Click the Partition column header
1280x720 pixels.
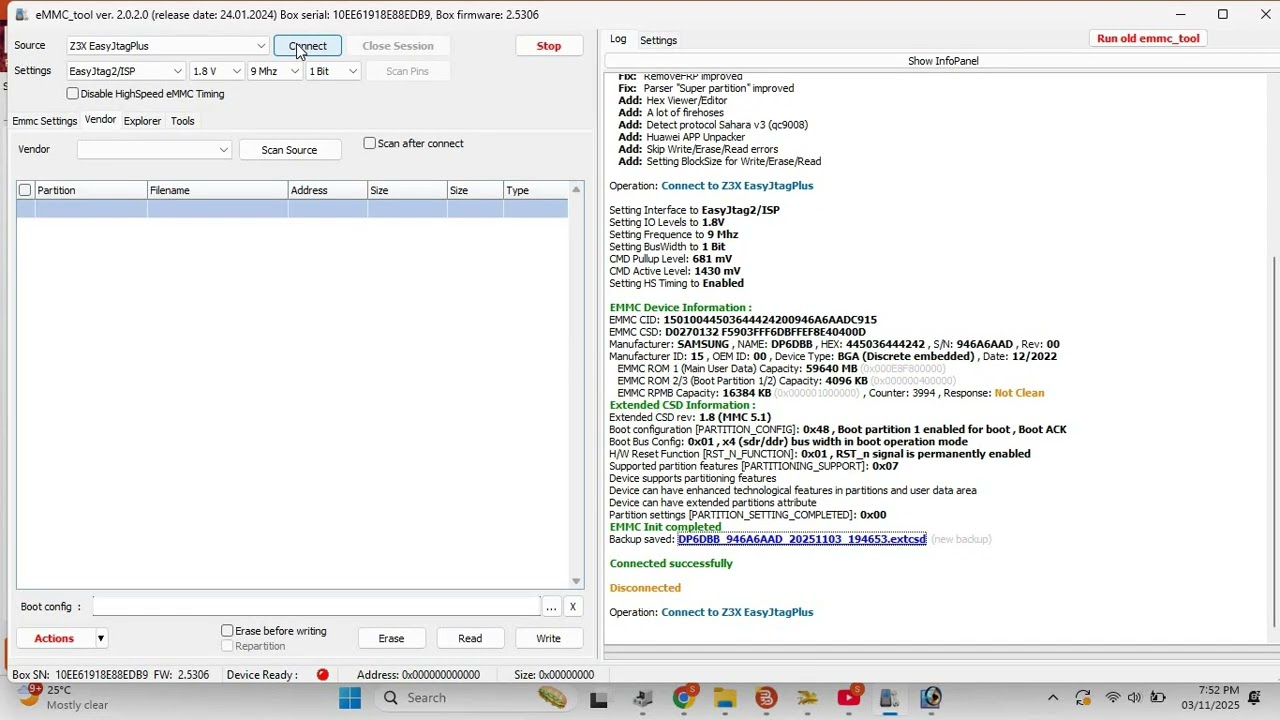point(91,190)
